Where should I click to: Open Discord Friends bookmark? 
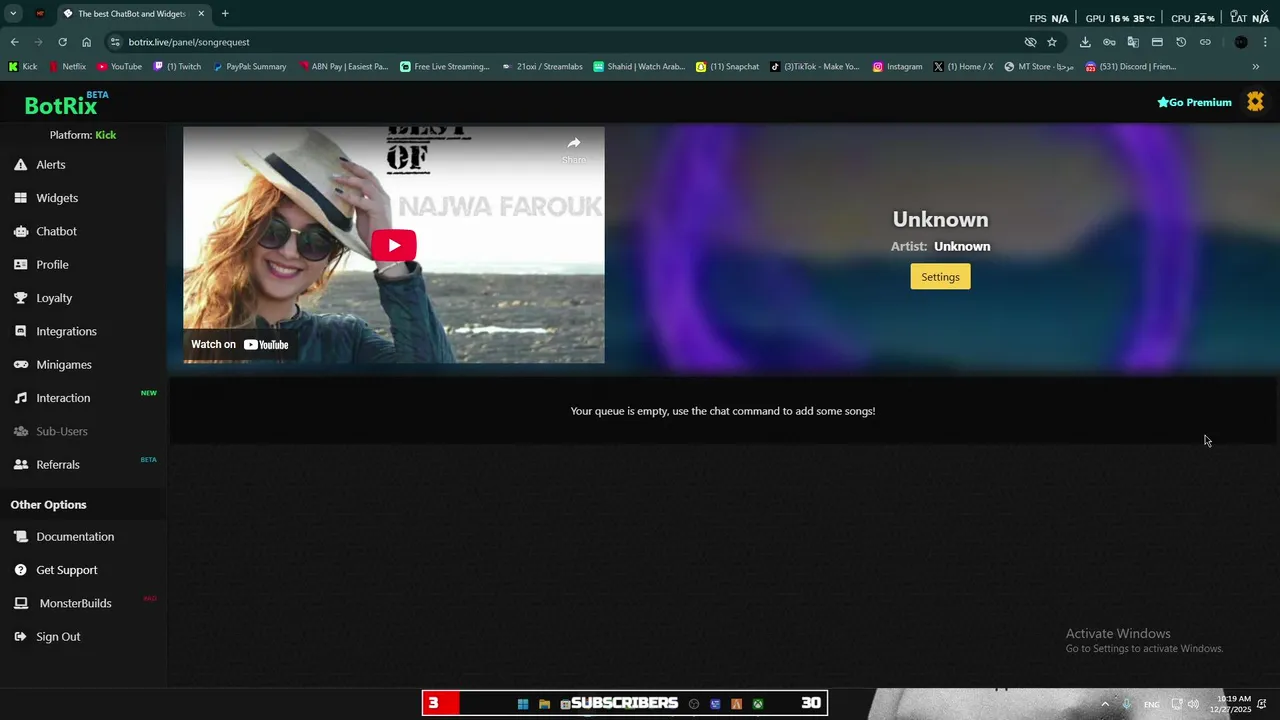[x=1131, y=67]
